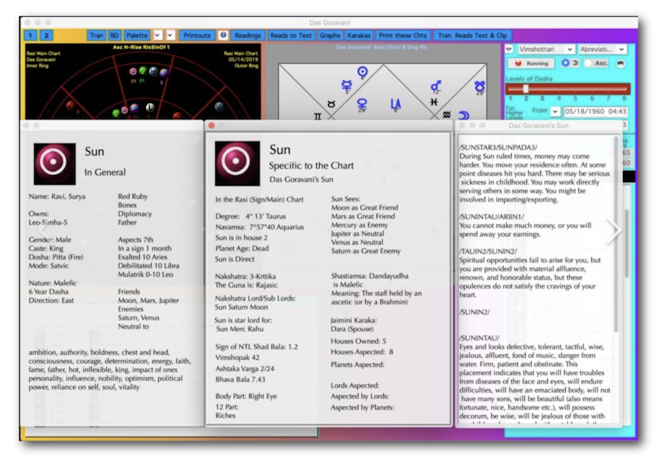
Task: Open the Karakas tab
Action: [360, 35]
